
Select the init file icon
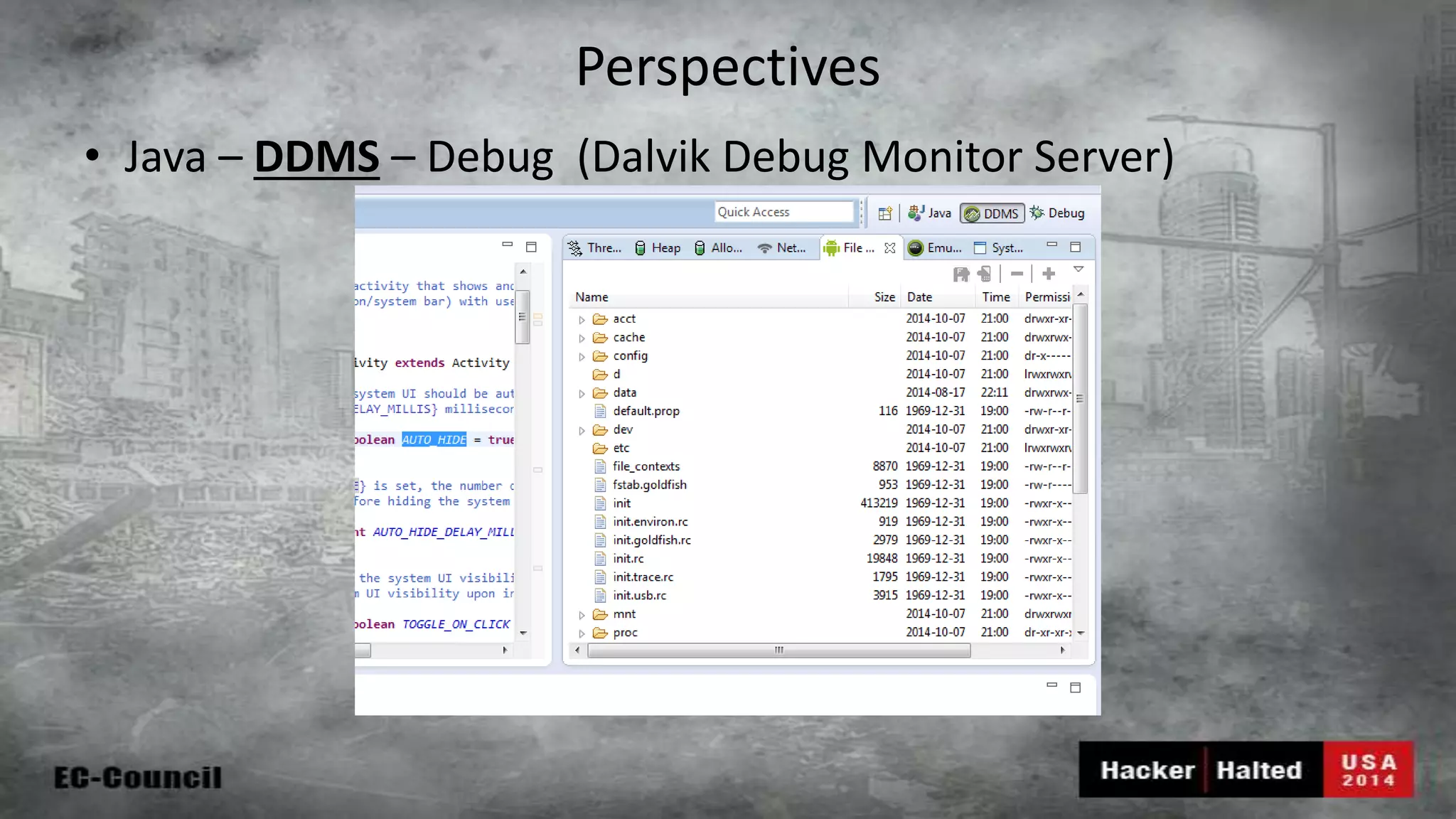tap(601, 503)
